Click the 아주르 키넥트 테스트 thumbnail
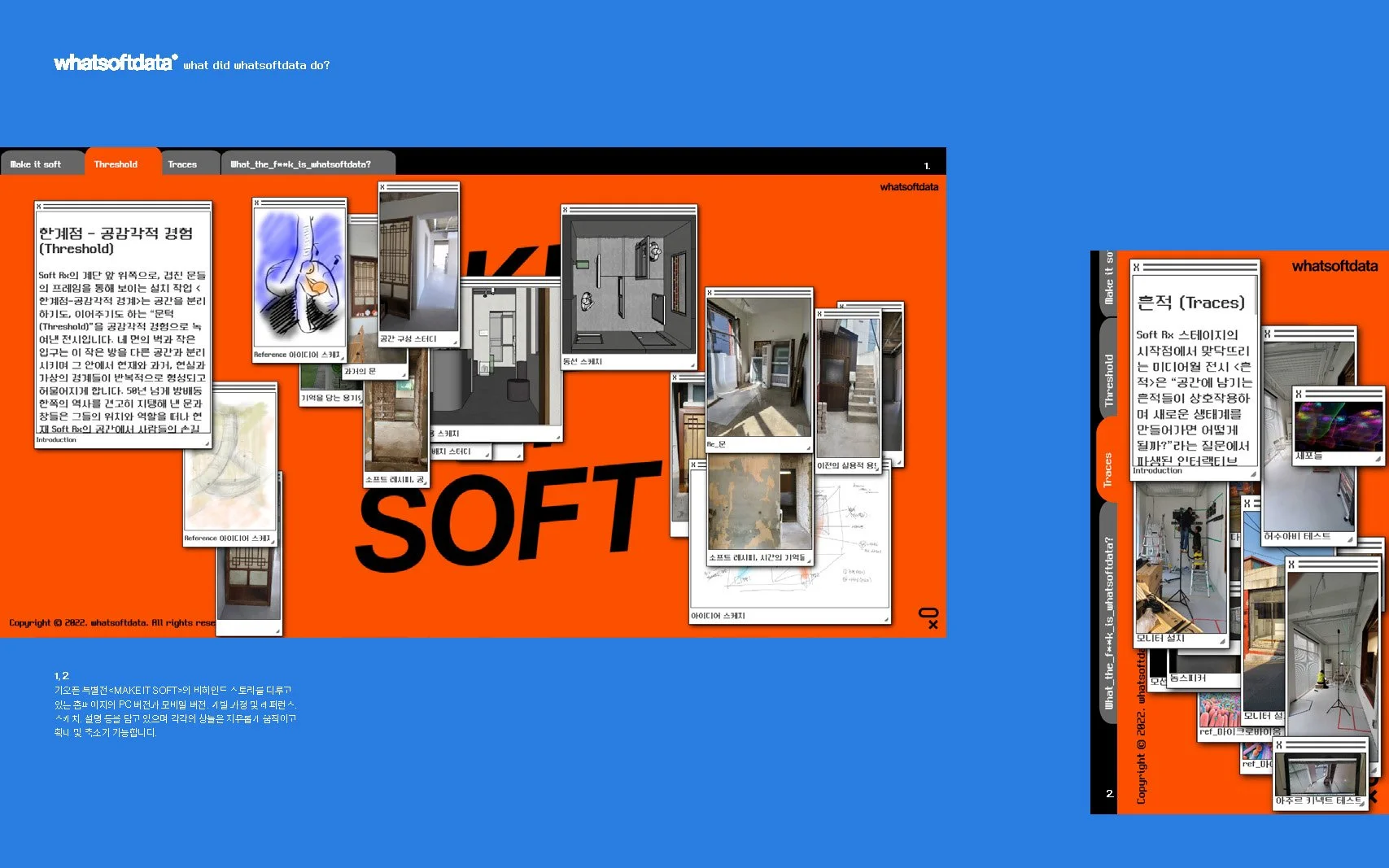Viewport: 1389px width, 868px height. coord(1320,774)
